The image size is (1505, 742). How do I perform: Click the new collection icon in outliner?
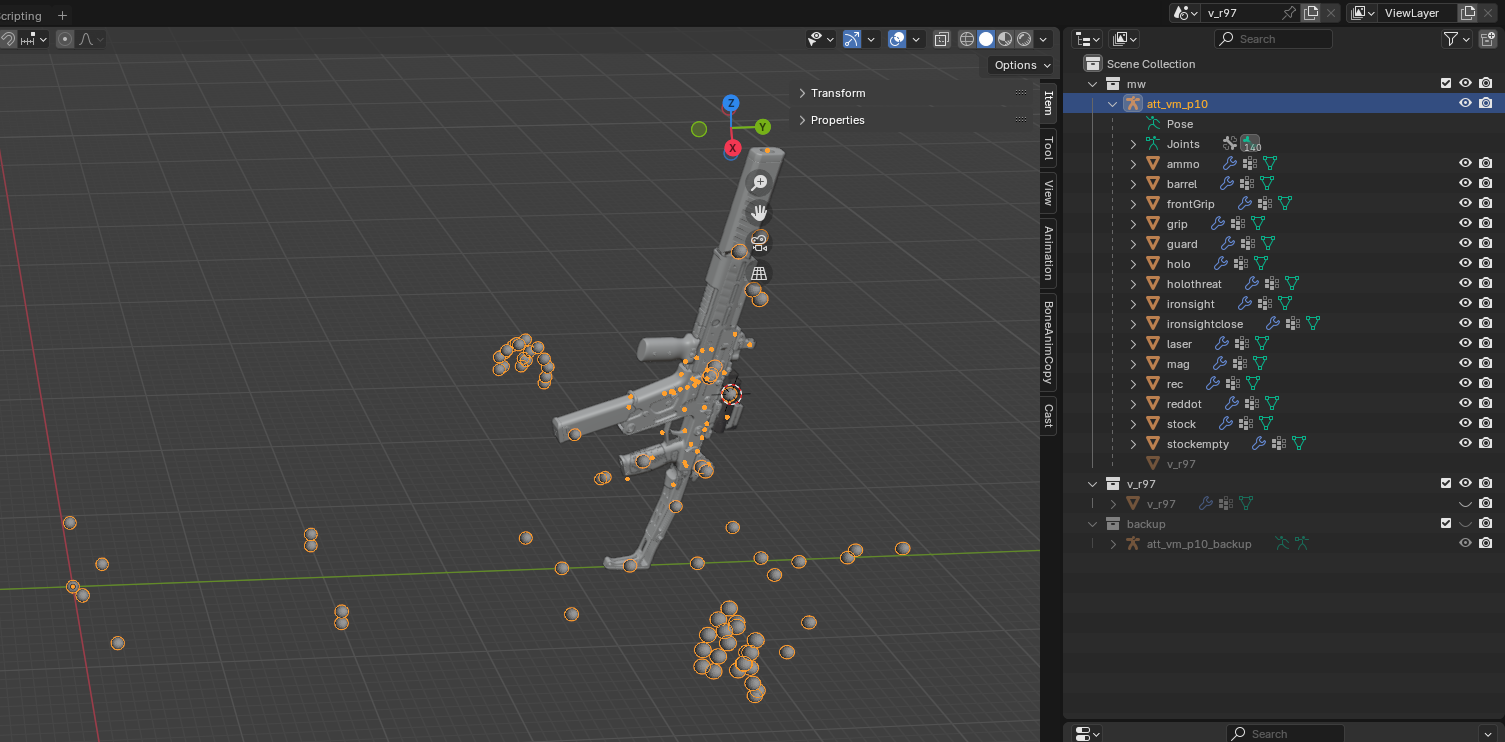(1487, 39)
